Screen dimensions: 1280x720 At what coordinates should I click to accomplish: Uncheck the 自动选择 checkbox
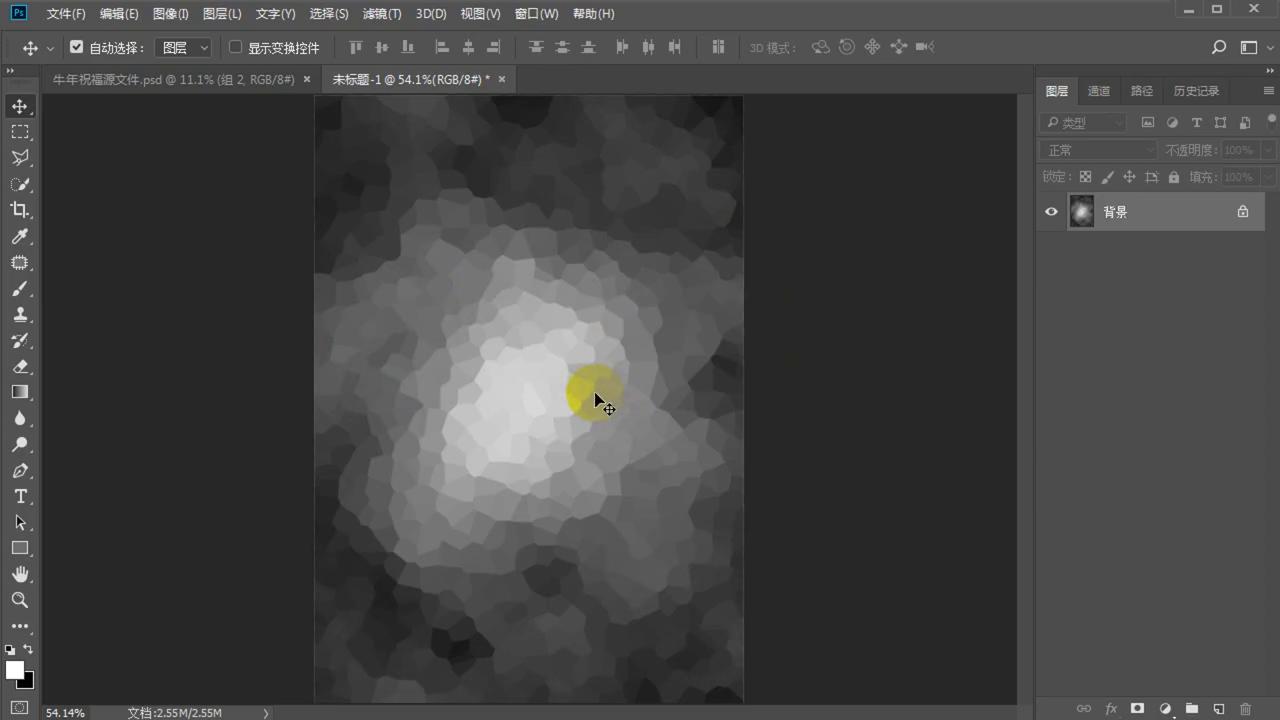coord(77,47)
